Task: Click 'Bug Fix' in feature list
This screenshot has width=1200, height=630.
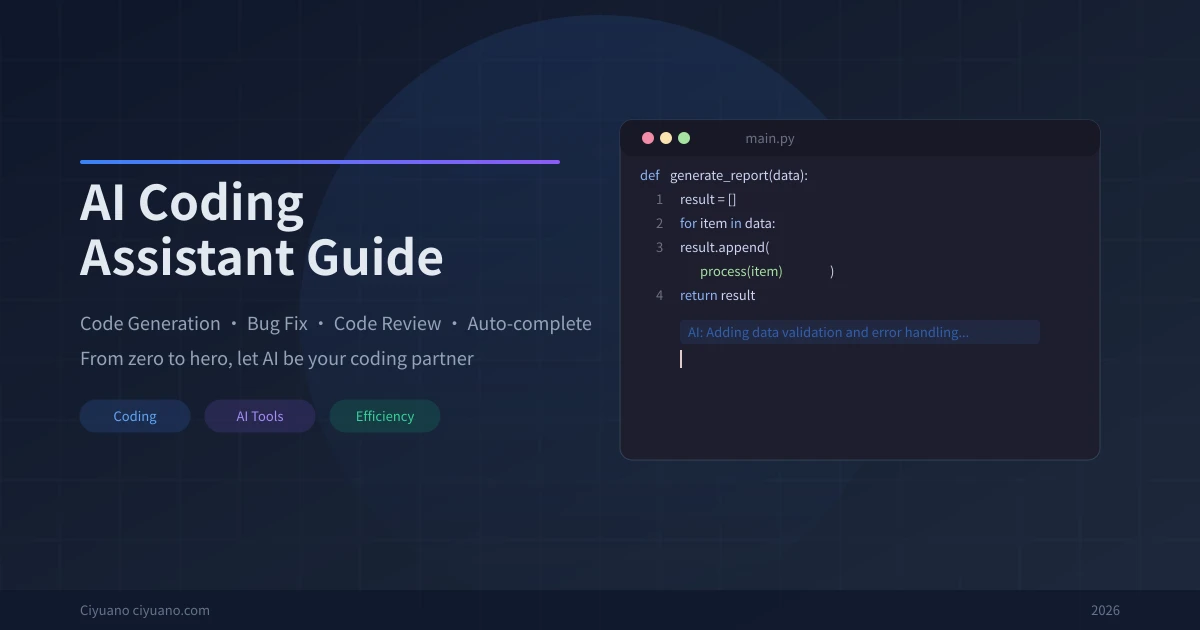Action: [277, 324]
